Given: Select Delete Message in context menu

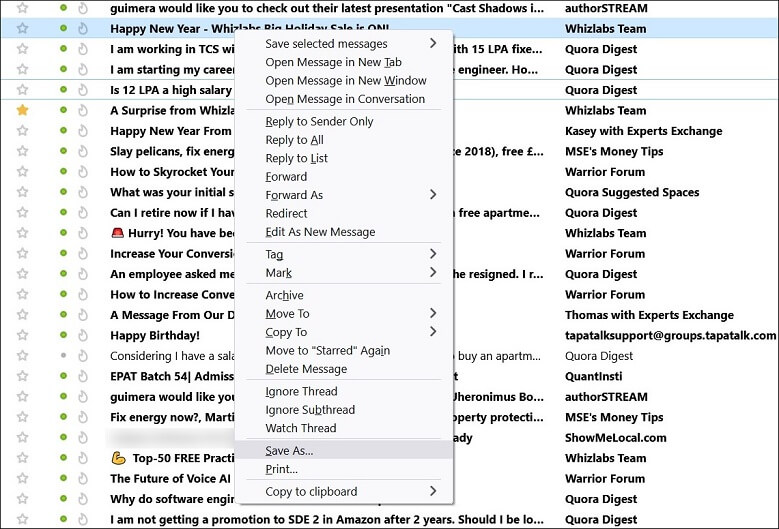Looking at the screenshot, I should pyautogui.click(x=344, y=369).
